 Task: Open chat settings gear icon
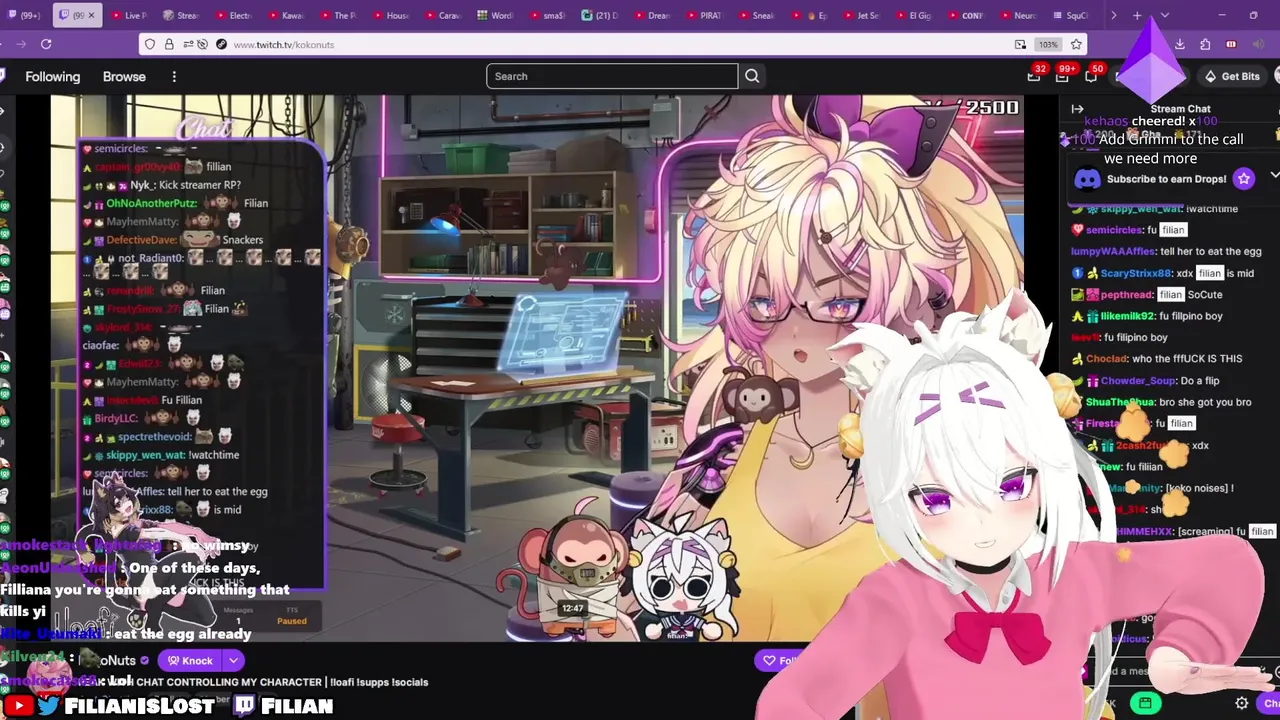(1241, 703)
